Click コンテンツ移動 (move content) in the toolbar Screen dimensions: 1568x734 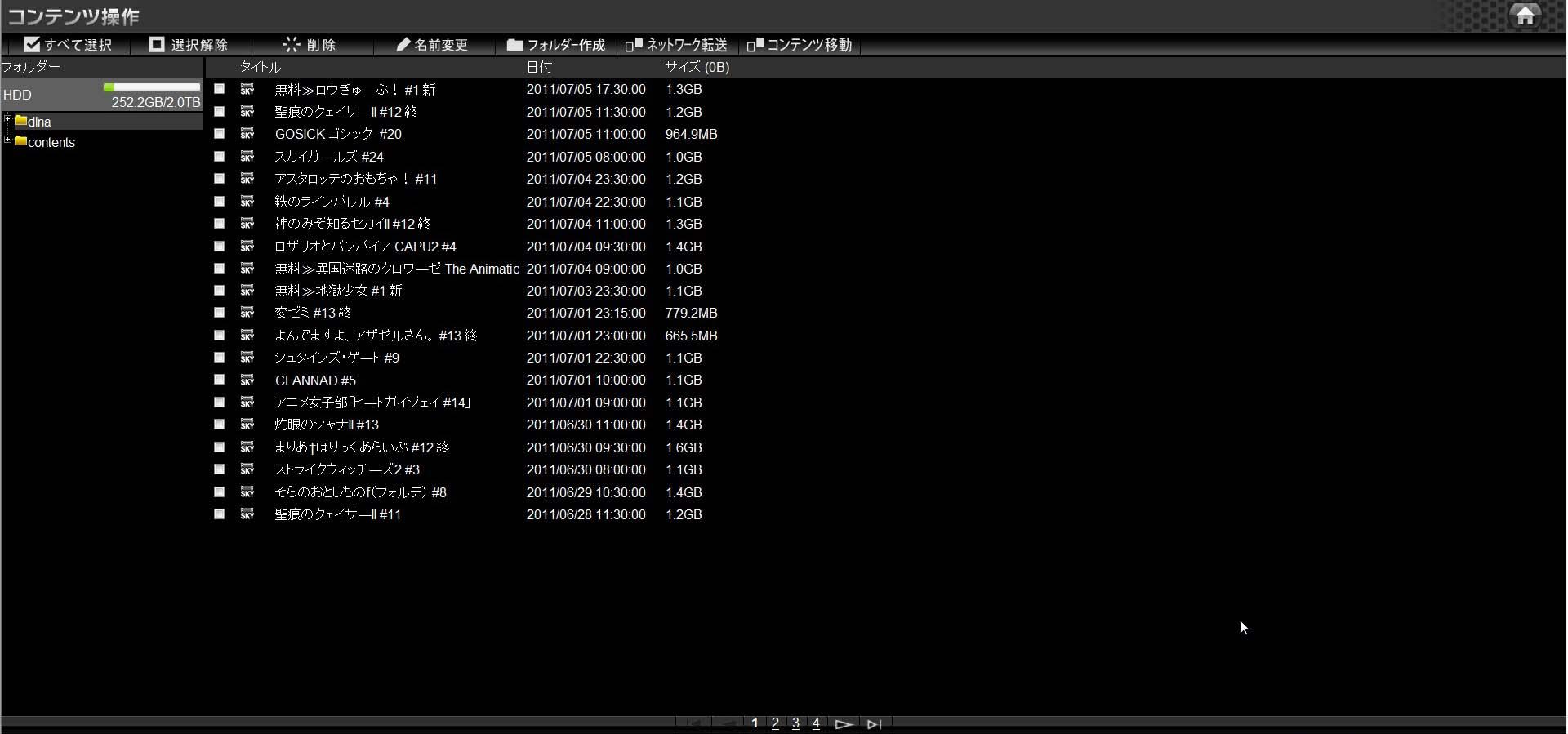click(x=800, y=45)
